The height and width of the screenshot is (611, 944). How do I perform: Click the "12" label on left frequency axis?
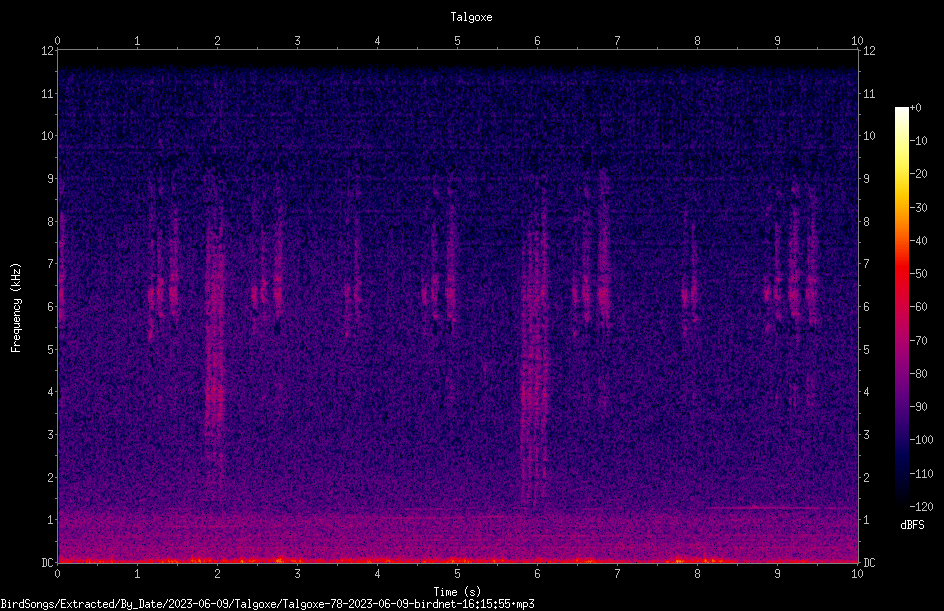tap(47, 51)
